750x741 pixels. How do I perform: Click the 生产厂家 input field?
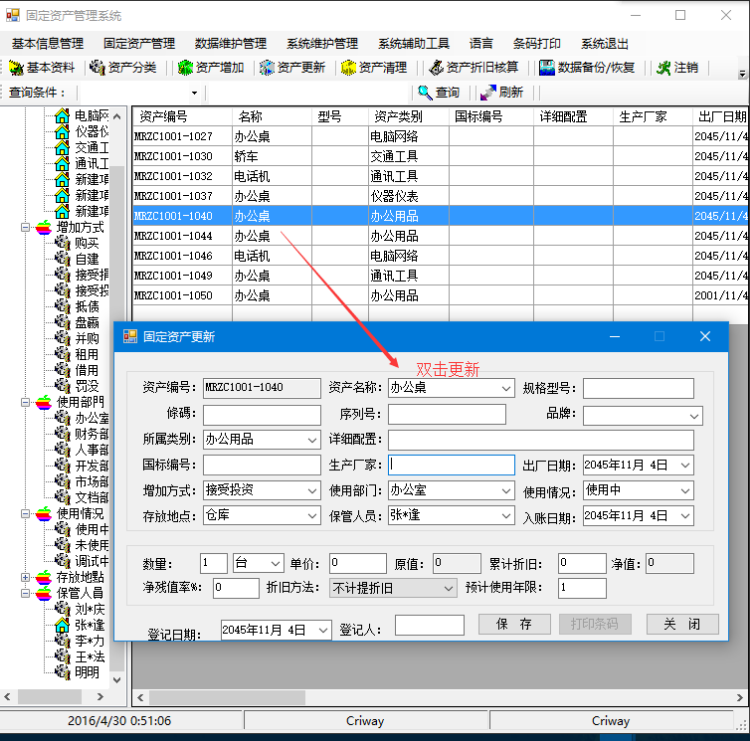coord(451,465)
